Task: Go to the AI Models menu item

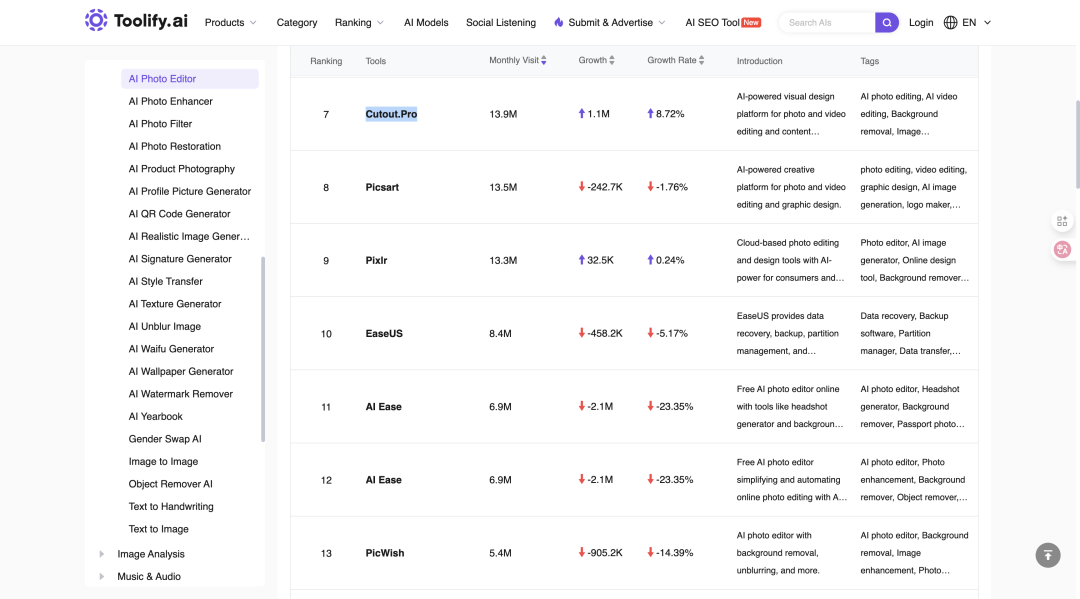Action: 426,23
